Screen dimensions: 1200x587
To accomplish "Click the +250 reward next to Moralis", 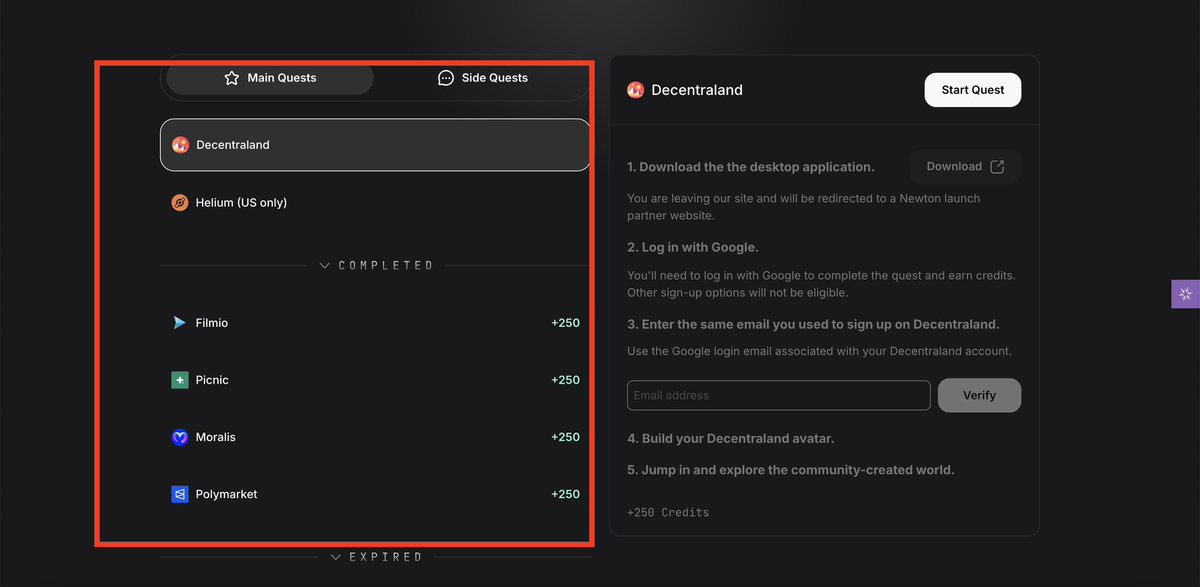I will point(565,437).
